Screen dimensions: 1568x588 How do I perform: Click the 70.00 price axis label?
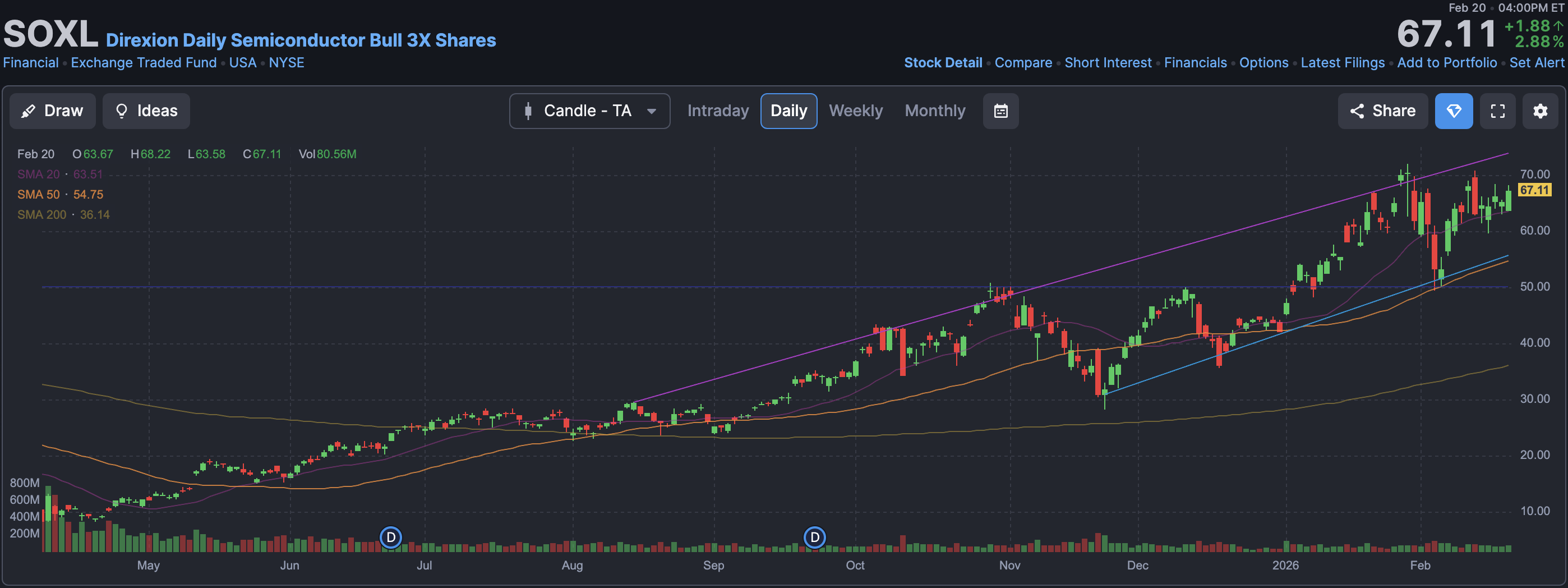coord(1534,174)
